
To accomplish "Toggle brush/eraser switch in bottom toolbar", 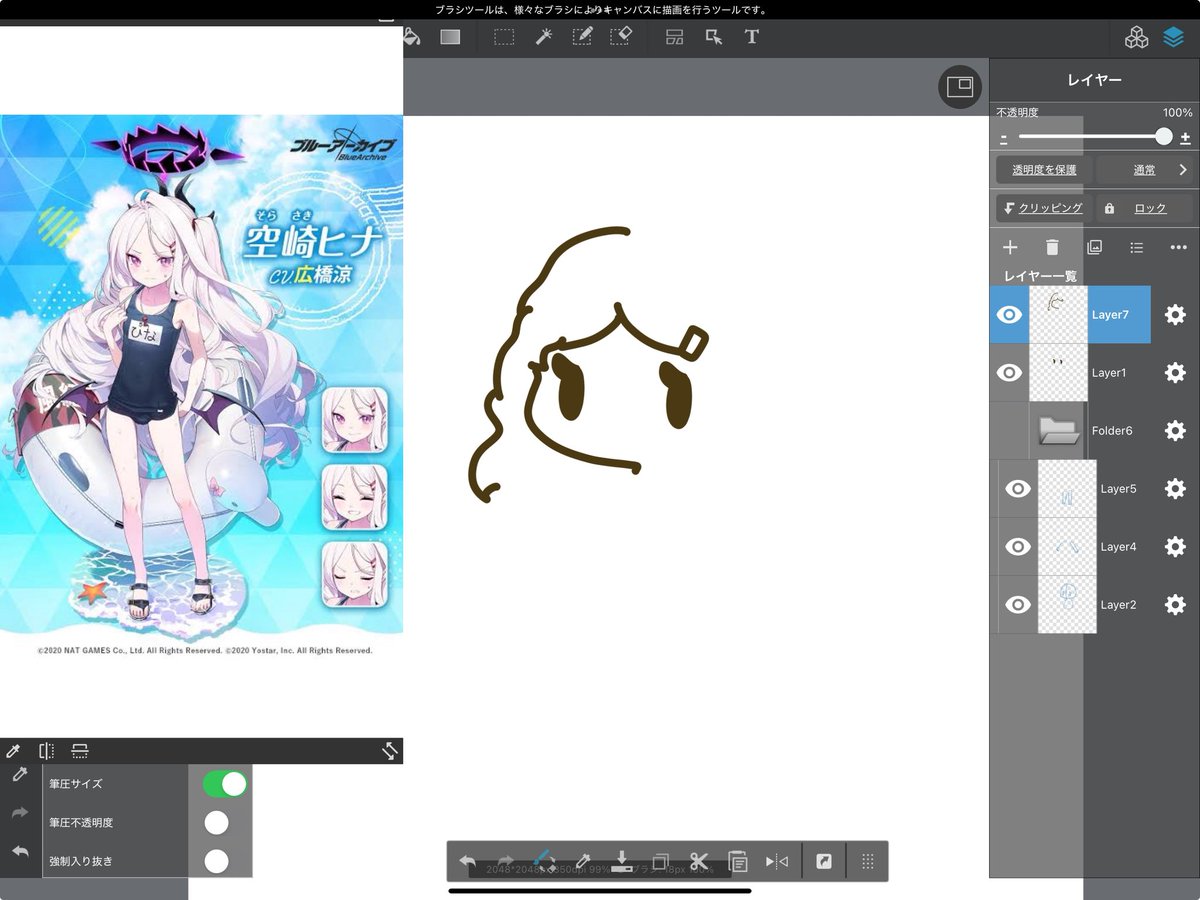I will pos(544,861).
